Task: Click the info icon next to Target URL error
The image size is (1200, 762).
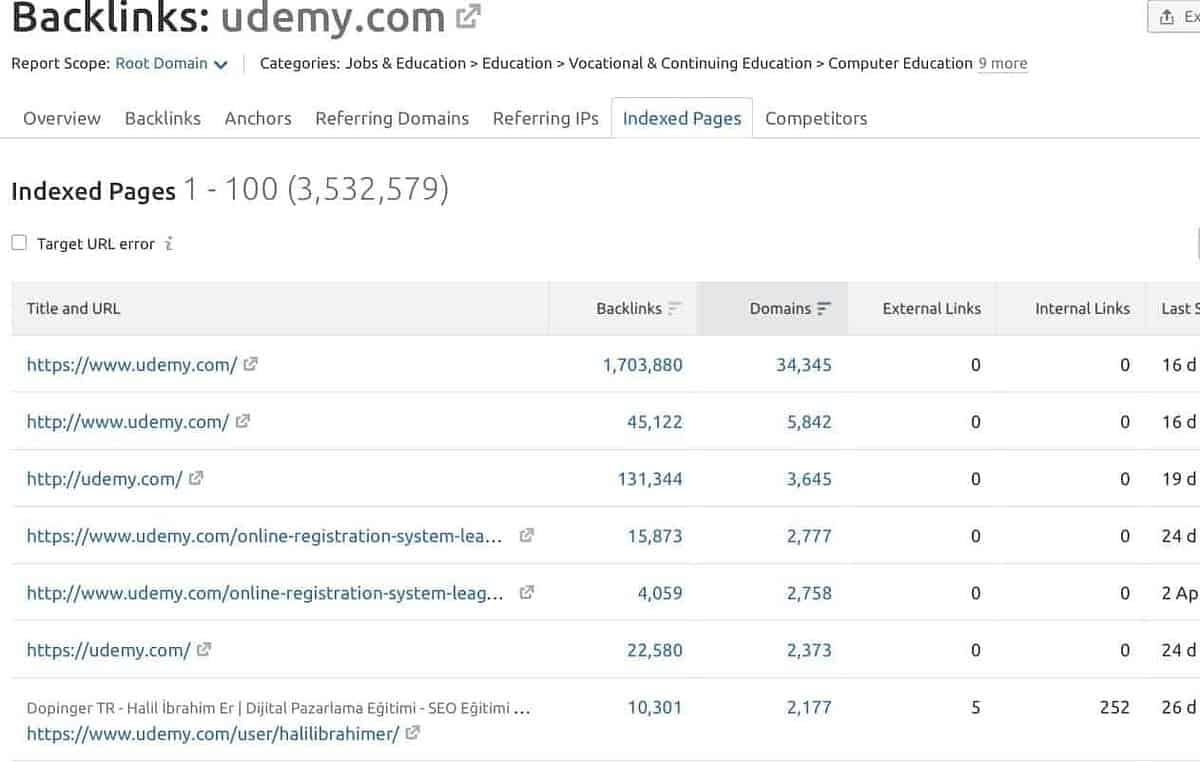Action: [169, 243]
